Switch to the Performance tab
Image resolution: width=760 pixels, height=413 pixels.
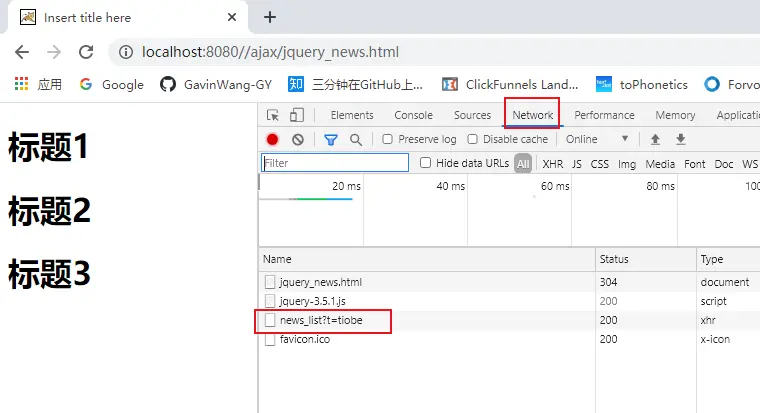[x=604, y=115]
